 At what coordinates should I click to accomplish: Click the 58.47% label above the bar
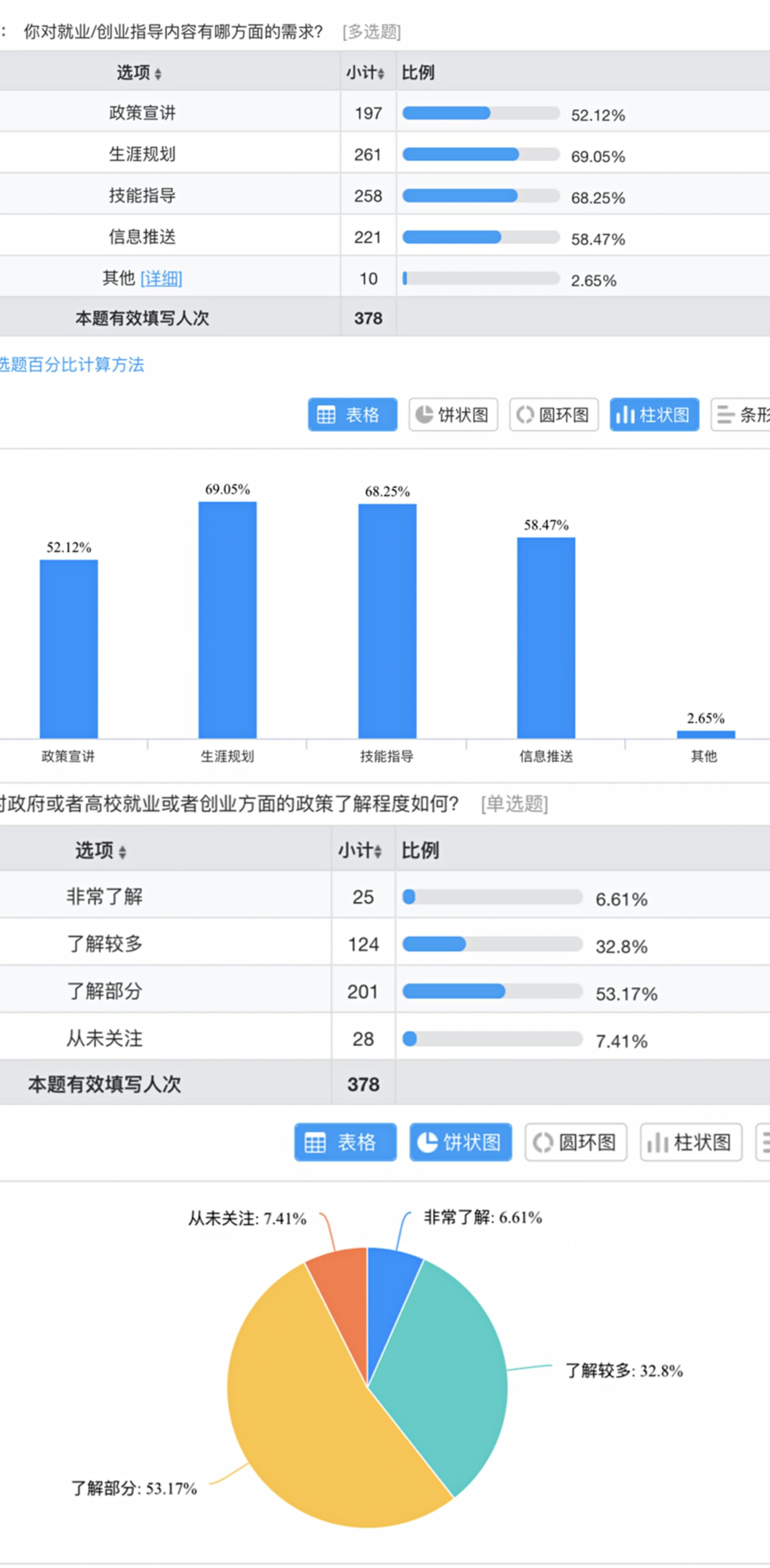coord(547,525)
